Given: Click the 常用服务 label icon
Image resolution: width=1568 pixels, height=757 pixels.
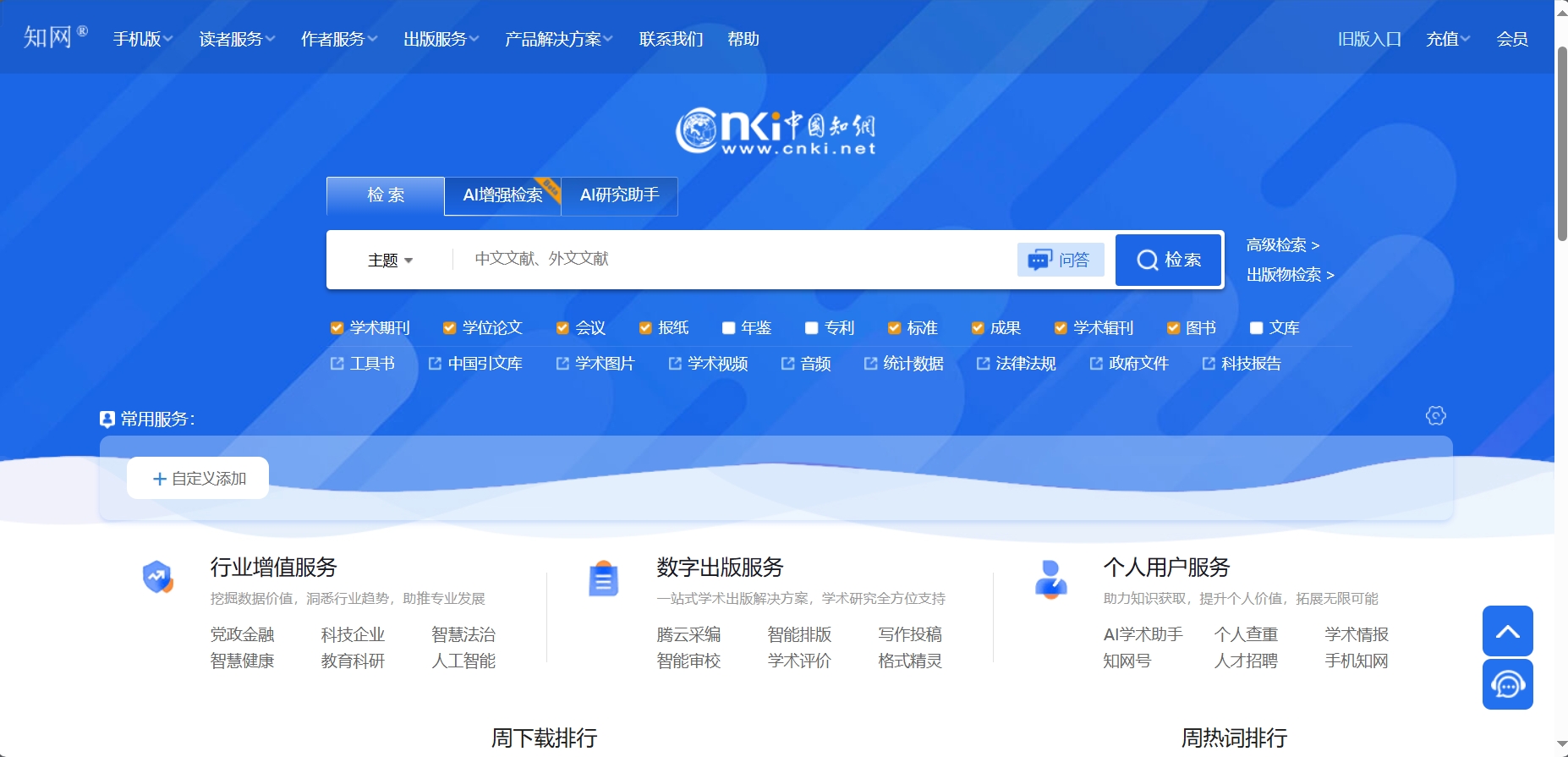Looking at the screenshot, I should click(x=107, y=419).
